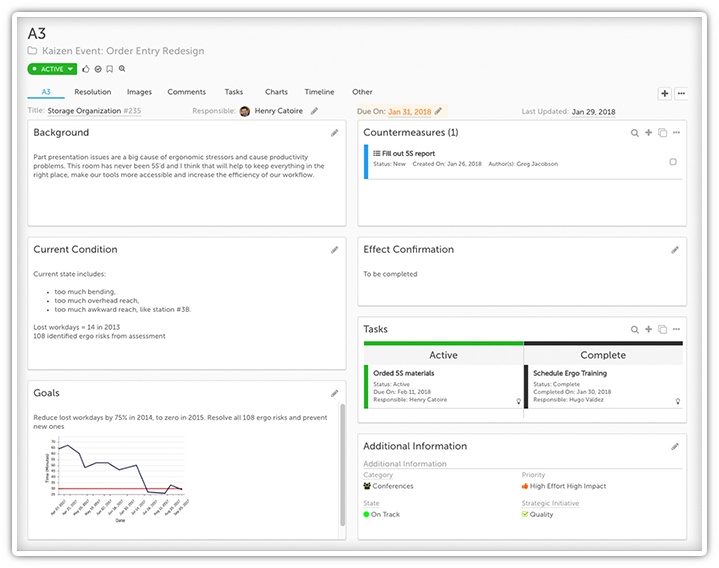Click lightbulb icon on Schedule Ergo Training task
Screen dimensions: 719x568
[x=678, y=401]
